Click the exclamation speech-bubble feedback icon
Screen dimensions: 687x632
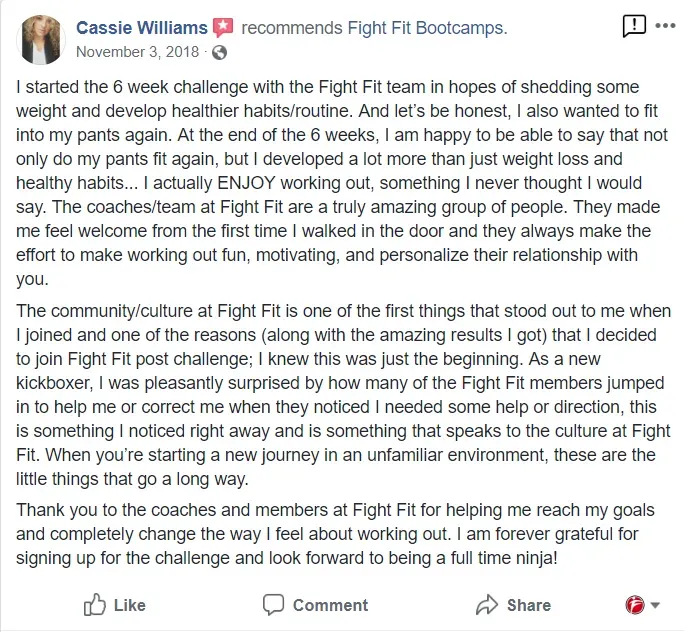pos(634,26)
